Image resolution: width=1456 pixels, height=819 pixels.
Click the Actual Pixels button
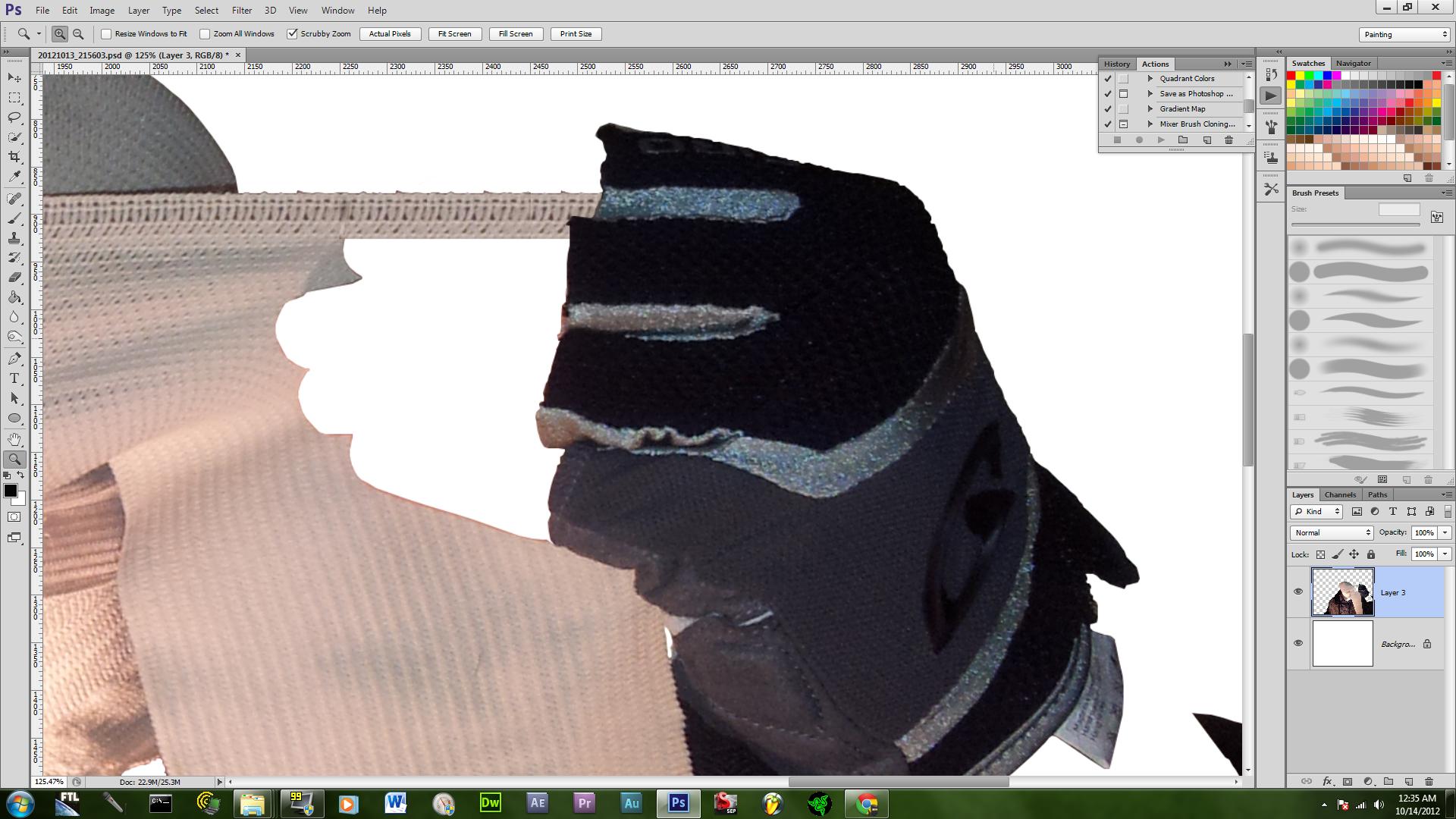tap(390, 34)
